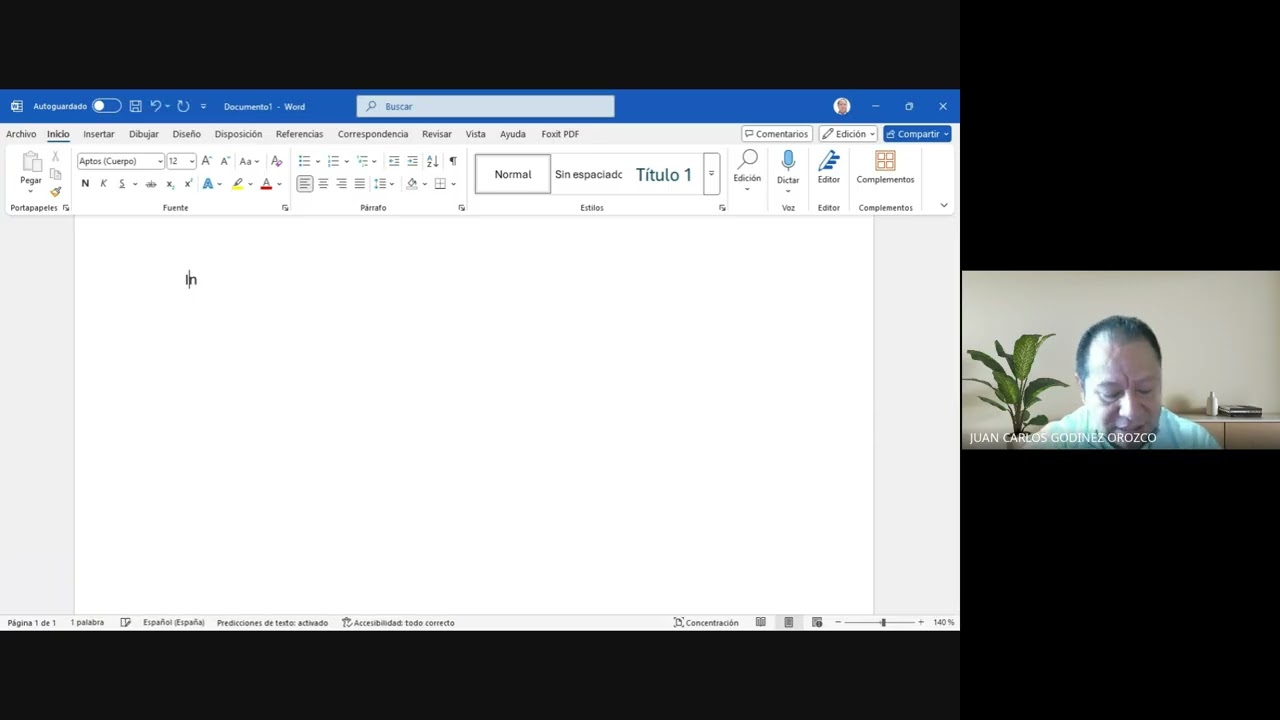Adjust the zoom slider in status bar

click(x=882, y=623)
